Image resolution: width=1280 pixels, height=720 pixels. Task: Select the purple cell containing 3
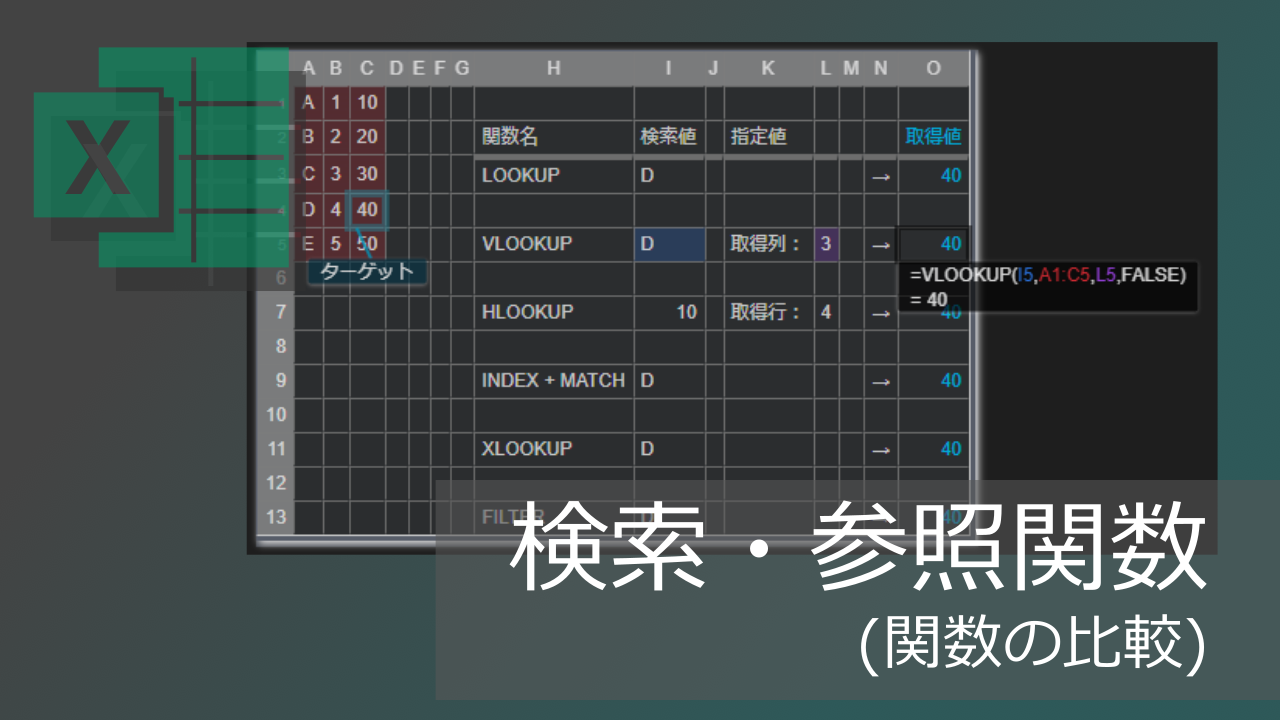point(826,244)
